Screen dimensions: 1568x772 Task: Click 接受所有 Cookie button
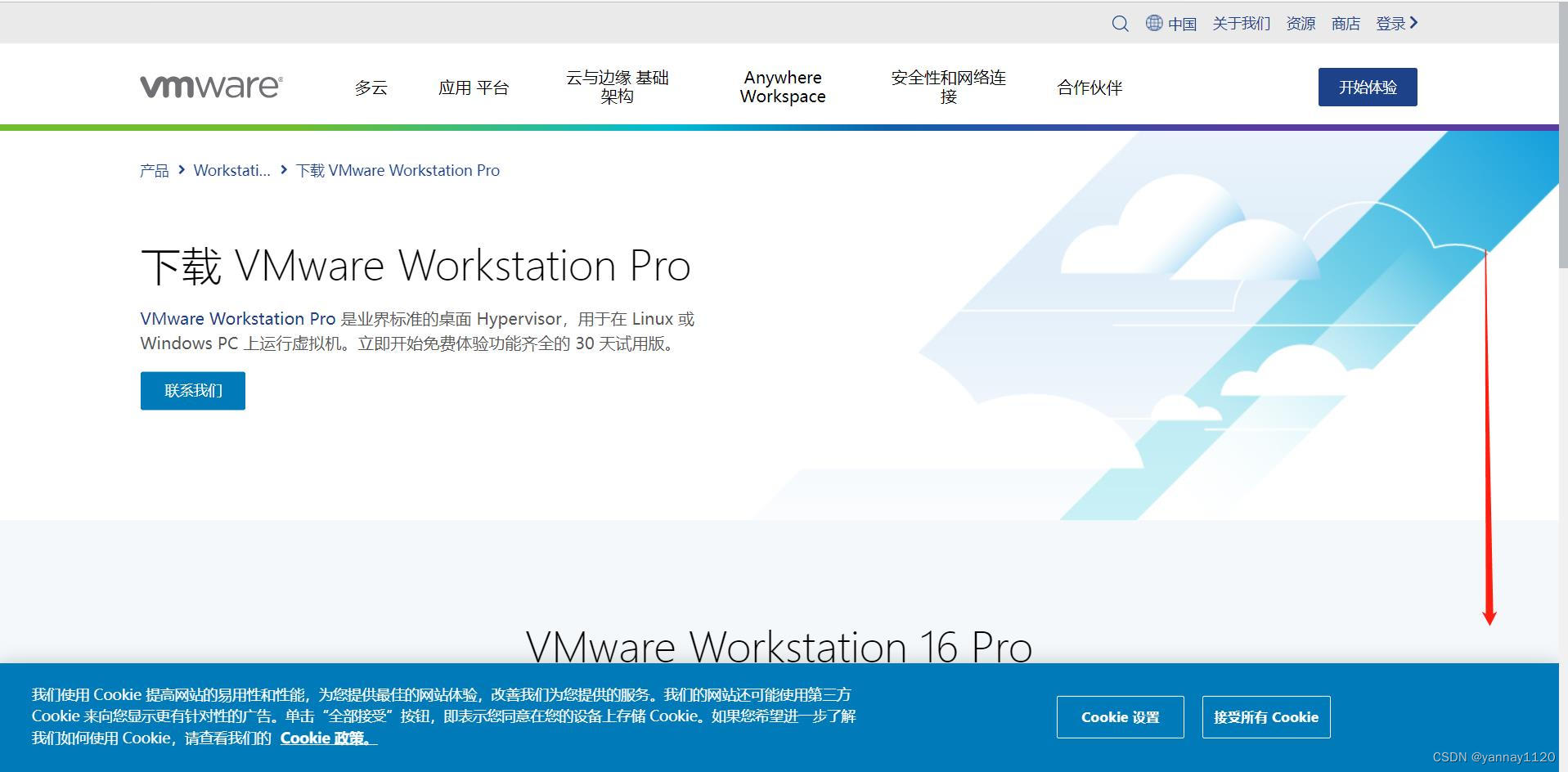[x=1266, y=717]
